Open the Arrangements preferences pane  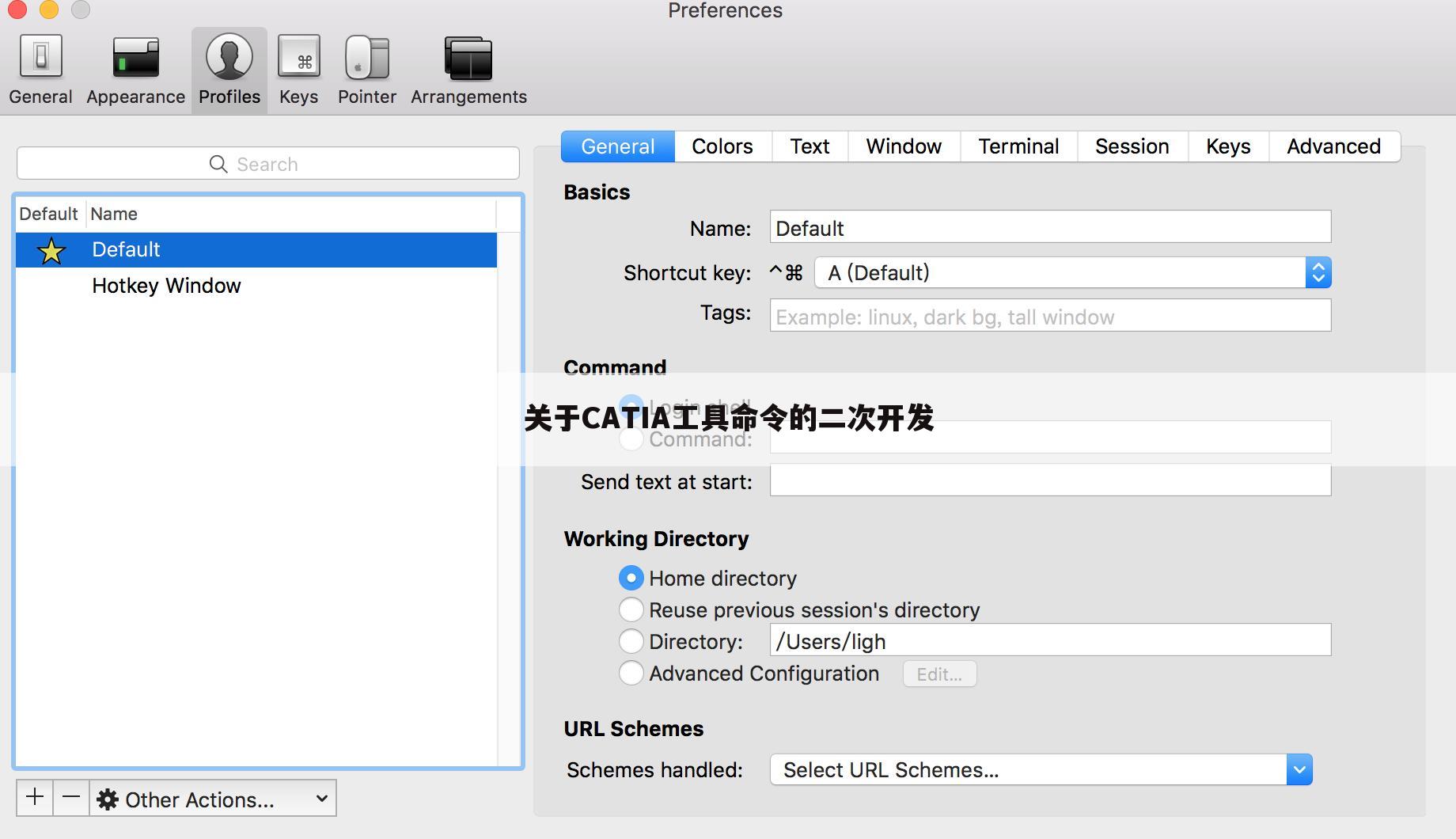(468, 70)
